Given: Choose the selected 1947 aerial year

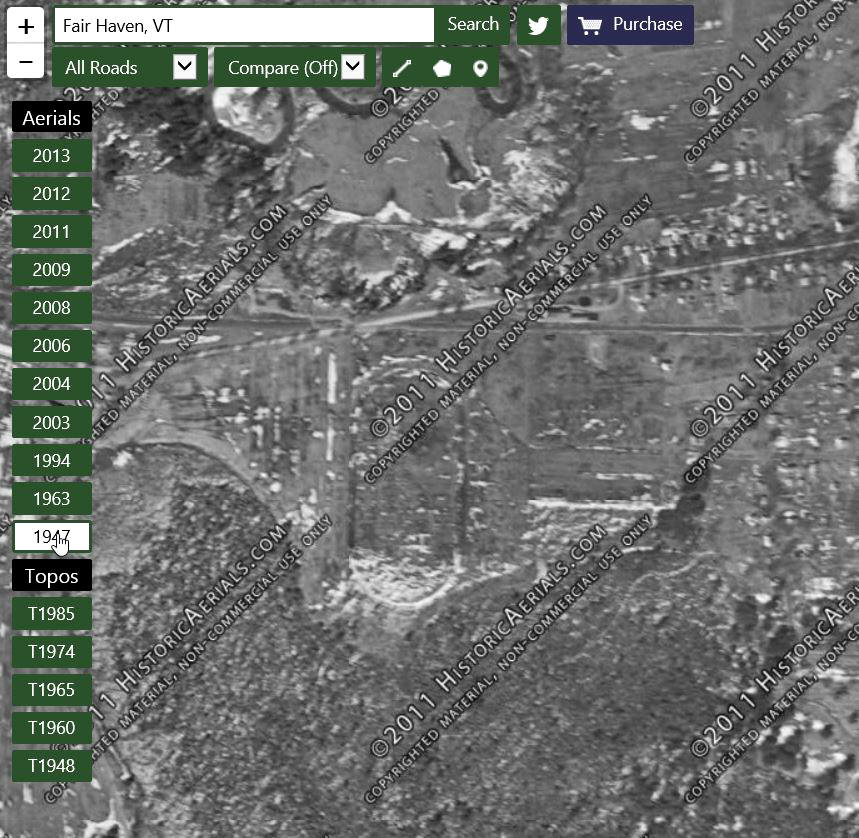Looking at the screenshot, I should click(x=52, y=537).
